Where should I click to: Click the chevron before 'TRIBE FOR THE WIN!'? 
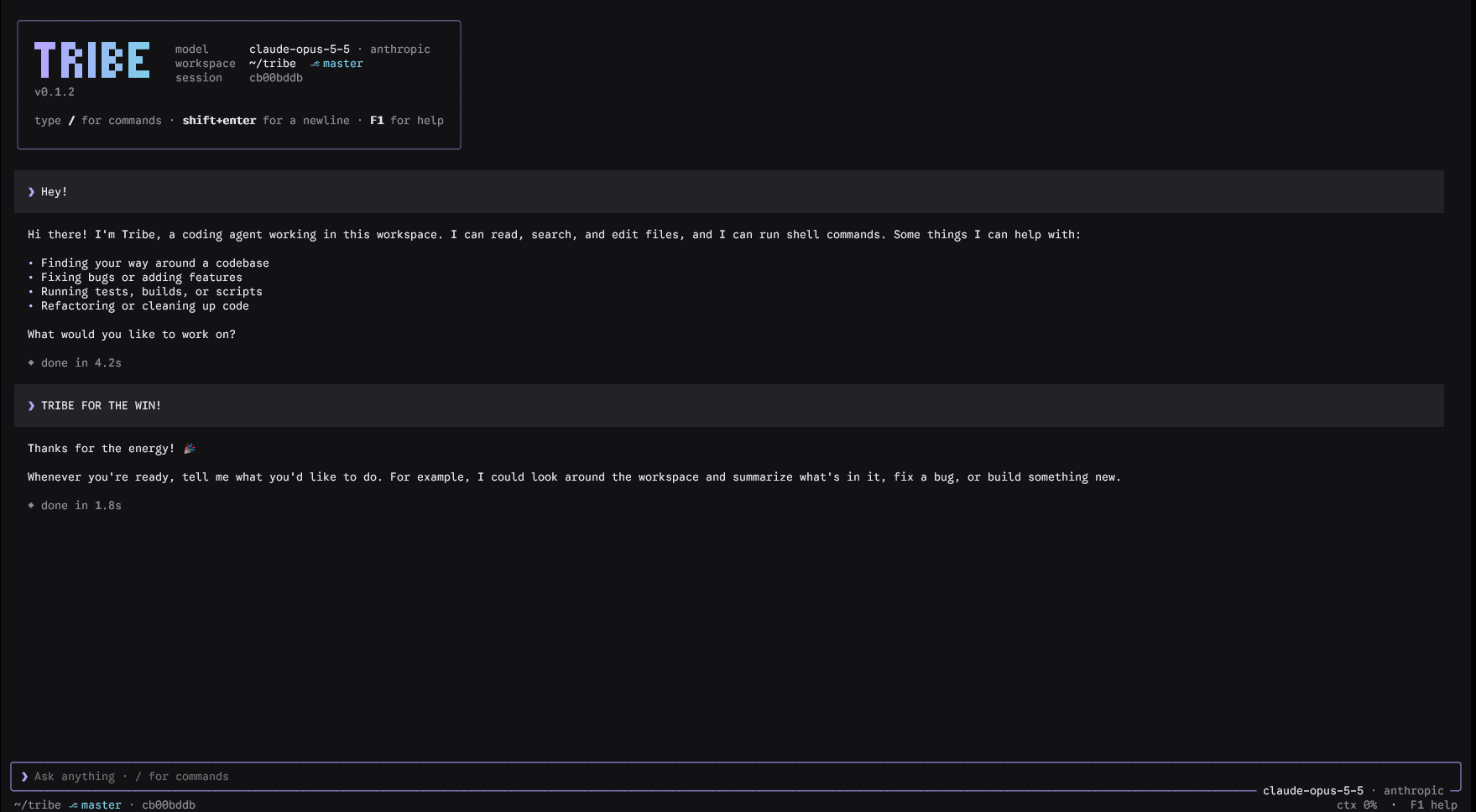coord(31,406)
